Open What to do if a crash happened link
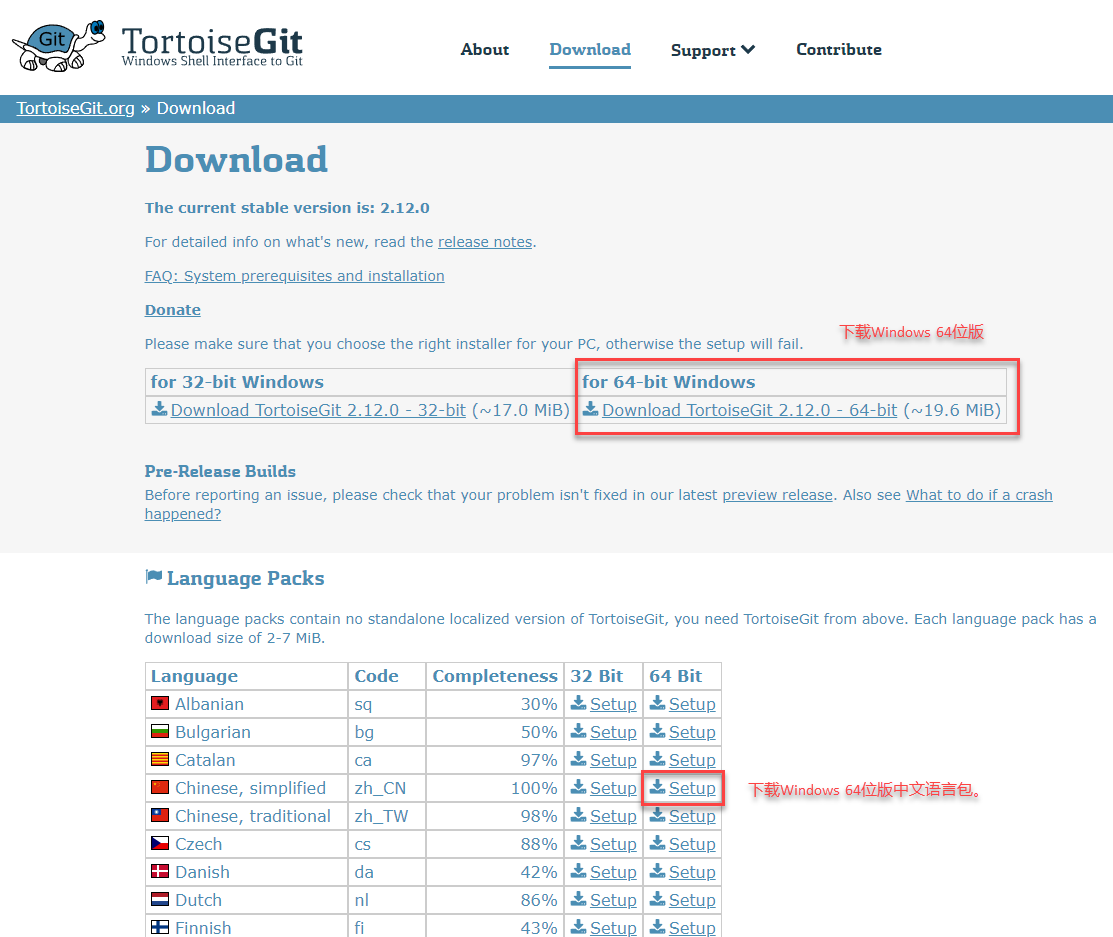 point(979,495)
